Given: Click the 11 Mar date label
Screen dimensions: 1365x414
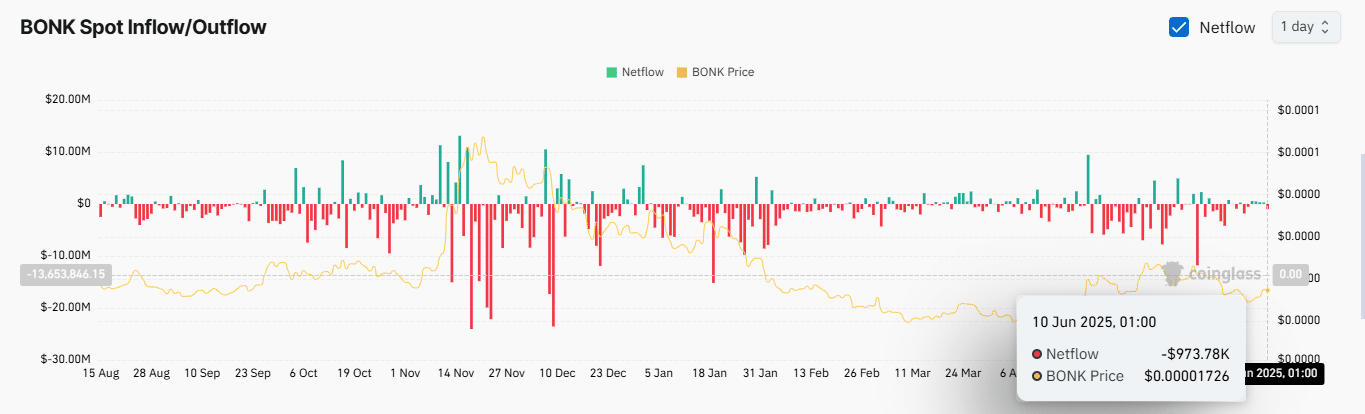Looking at the screenshot, I should tap(913, 373).
